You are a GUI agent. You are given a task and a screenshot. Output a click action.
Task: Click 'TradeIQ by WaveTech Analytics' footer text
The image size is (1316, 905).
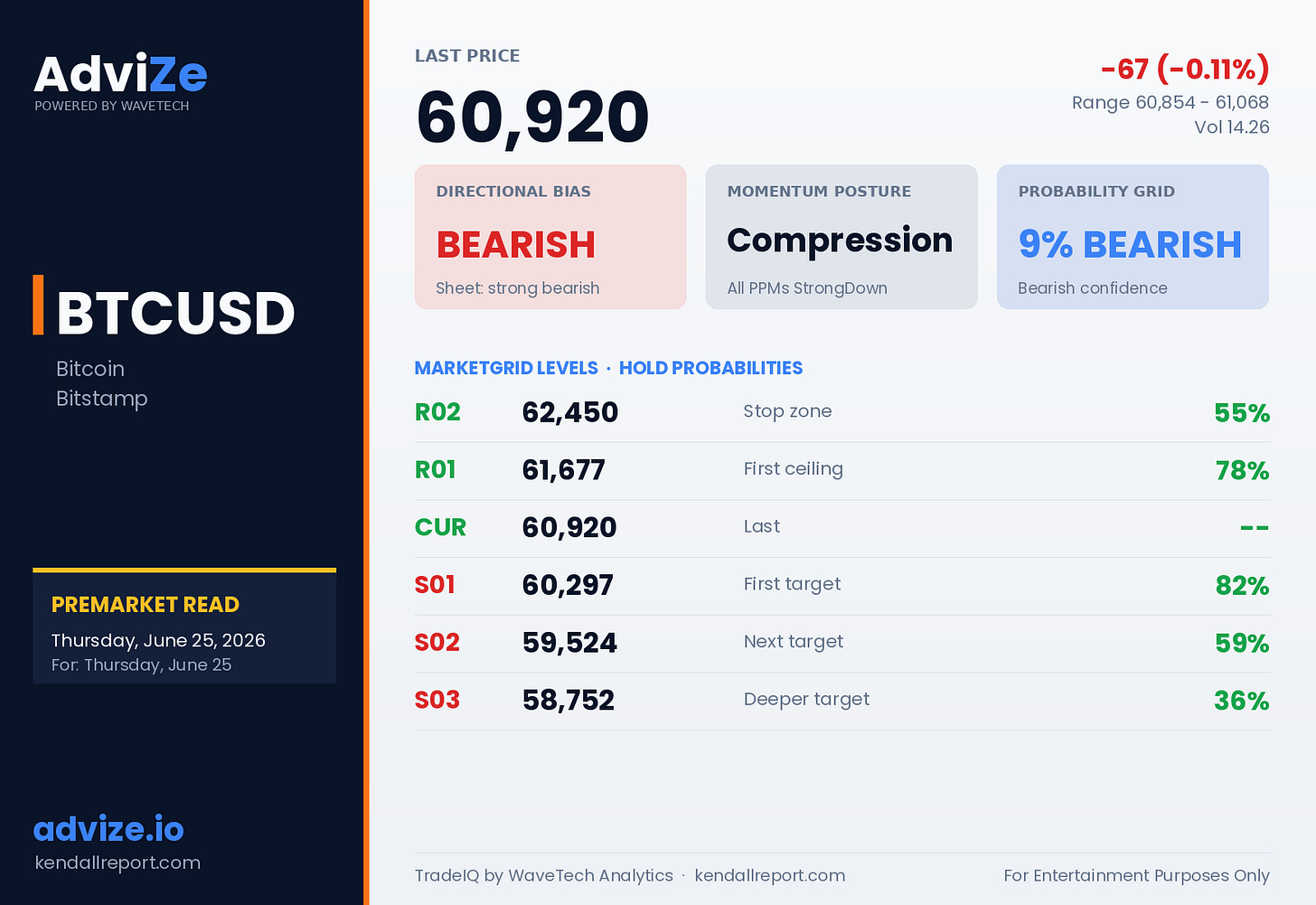[x=544, y=875]
